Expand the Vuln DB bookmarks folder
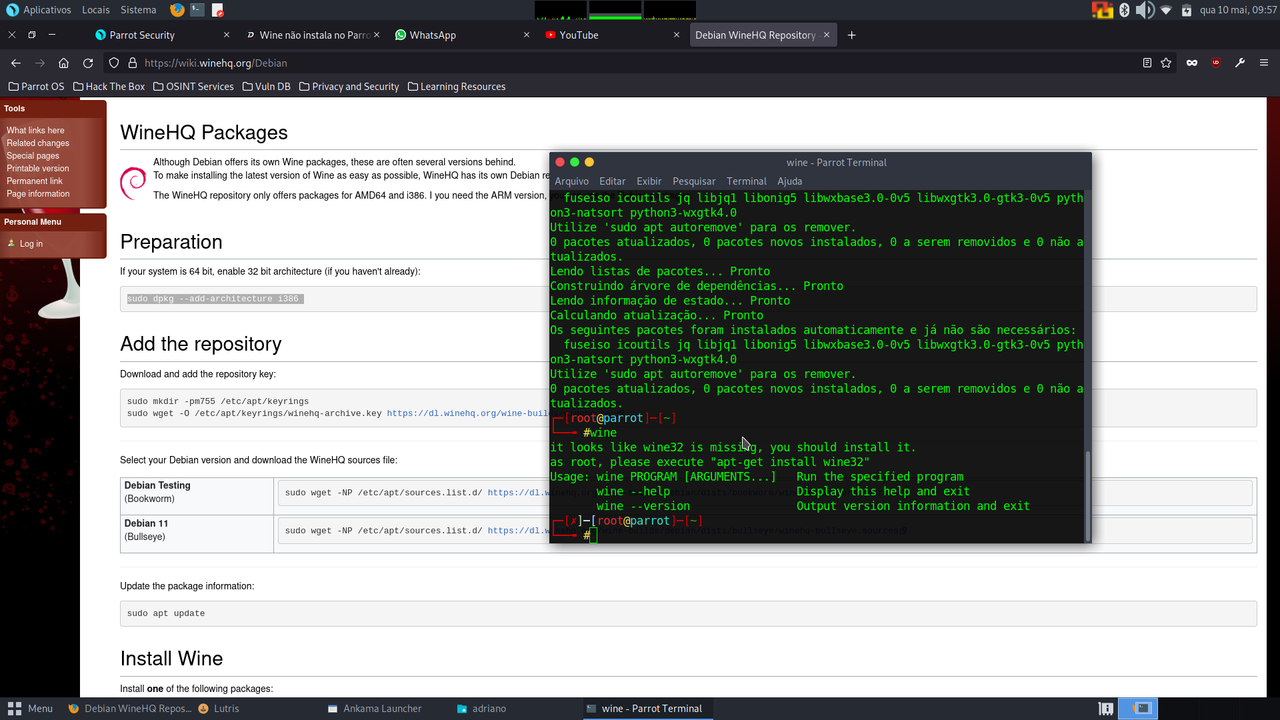This screenshot has width=1280, height=720. pyautogui.click(x=266, y=87)
